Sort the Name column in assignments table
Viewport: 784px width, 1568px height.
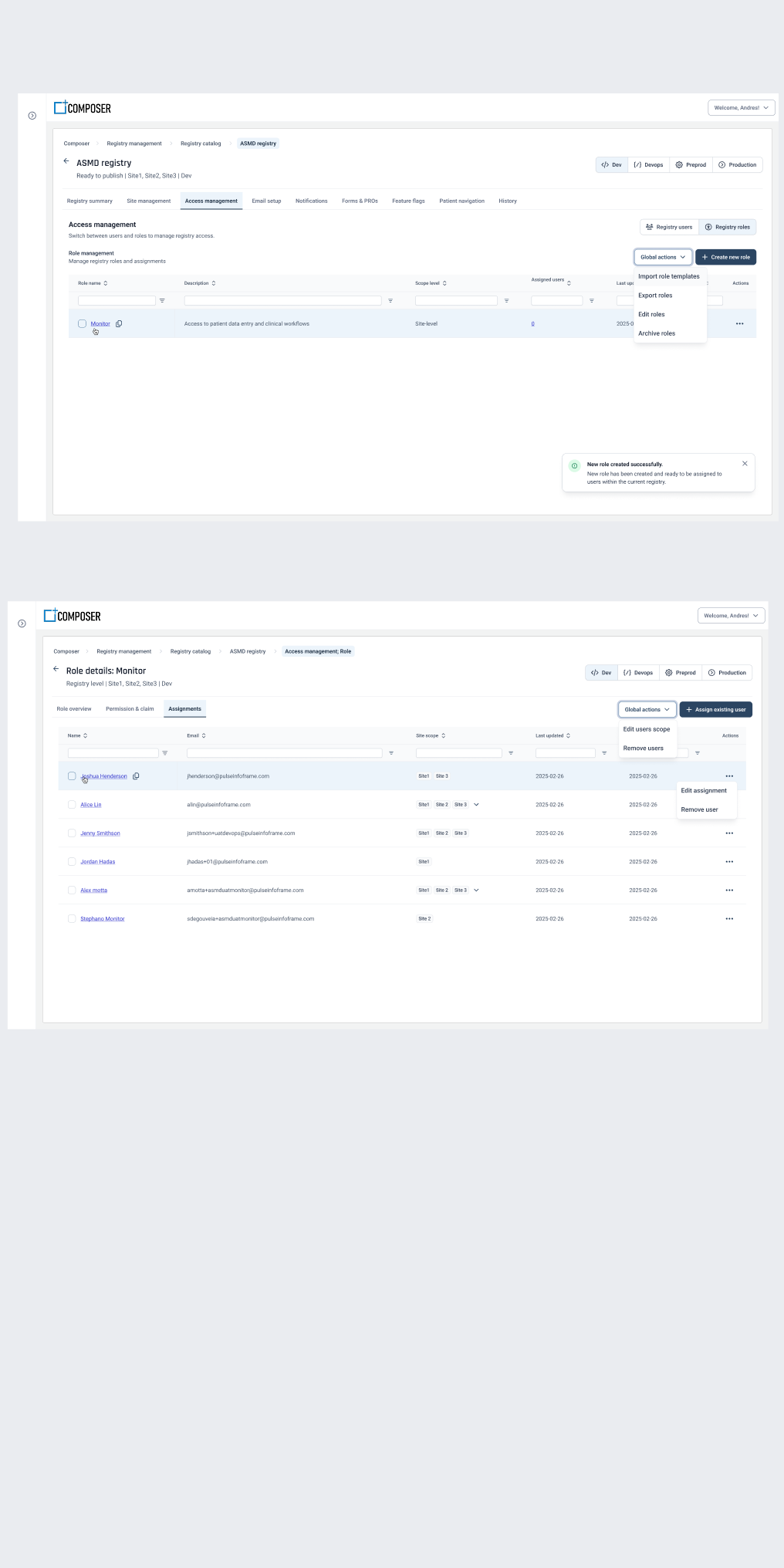coord(86,735)
